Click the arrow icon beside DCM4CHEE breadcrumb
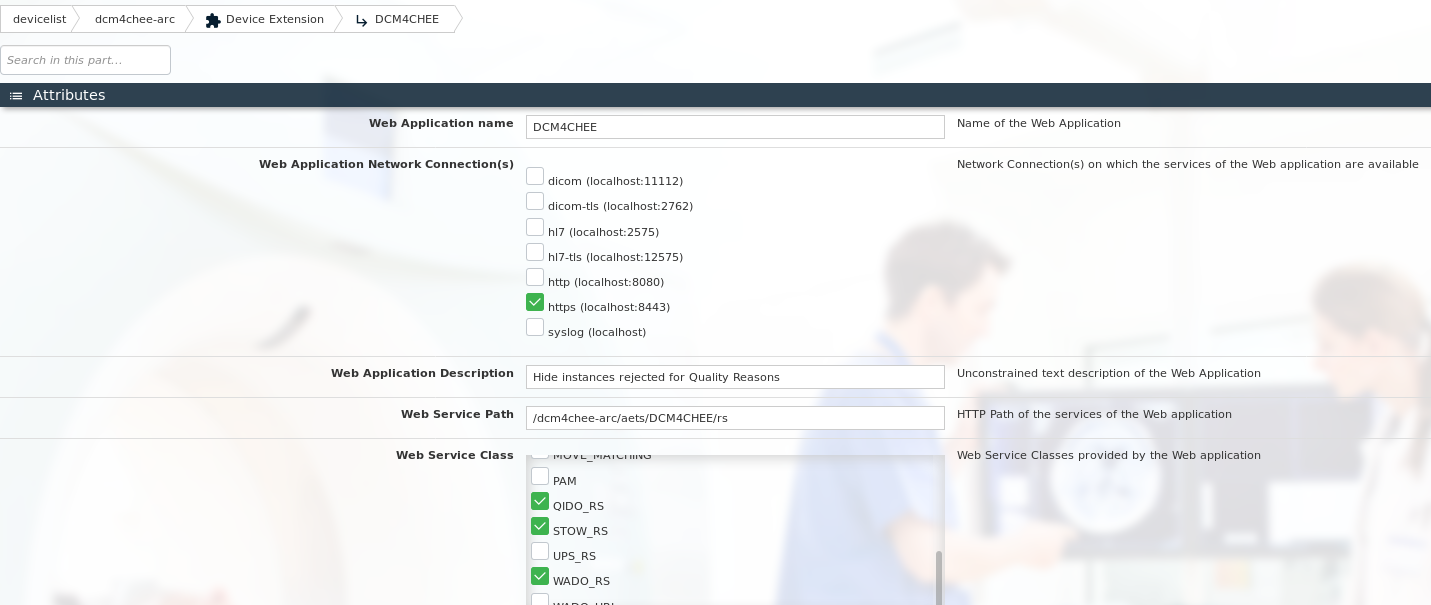Screen dimensions: 1431x605 click(362, 20)
